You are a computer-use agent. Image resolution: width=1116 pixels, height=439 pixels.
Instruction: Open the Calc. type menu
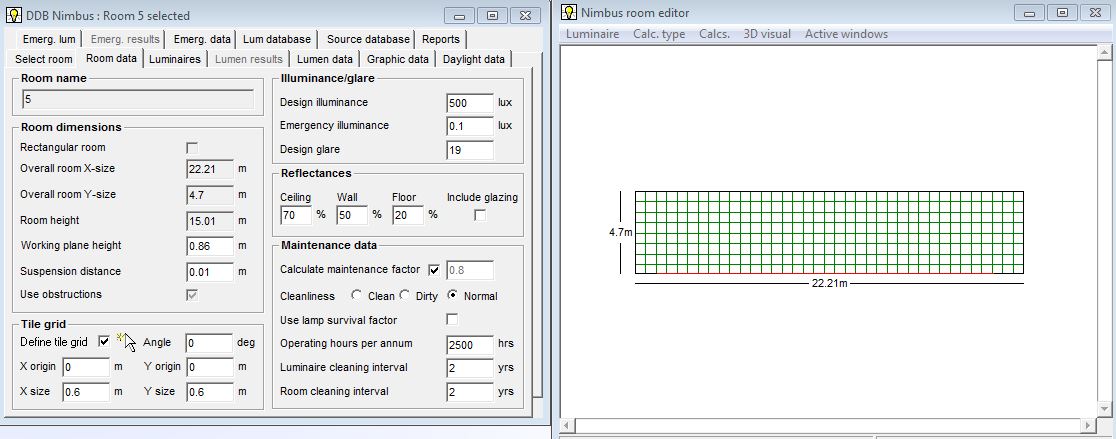(x=659, y=34)
